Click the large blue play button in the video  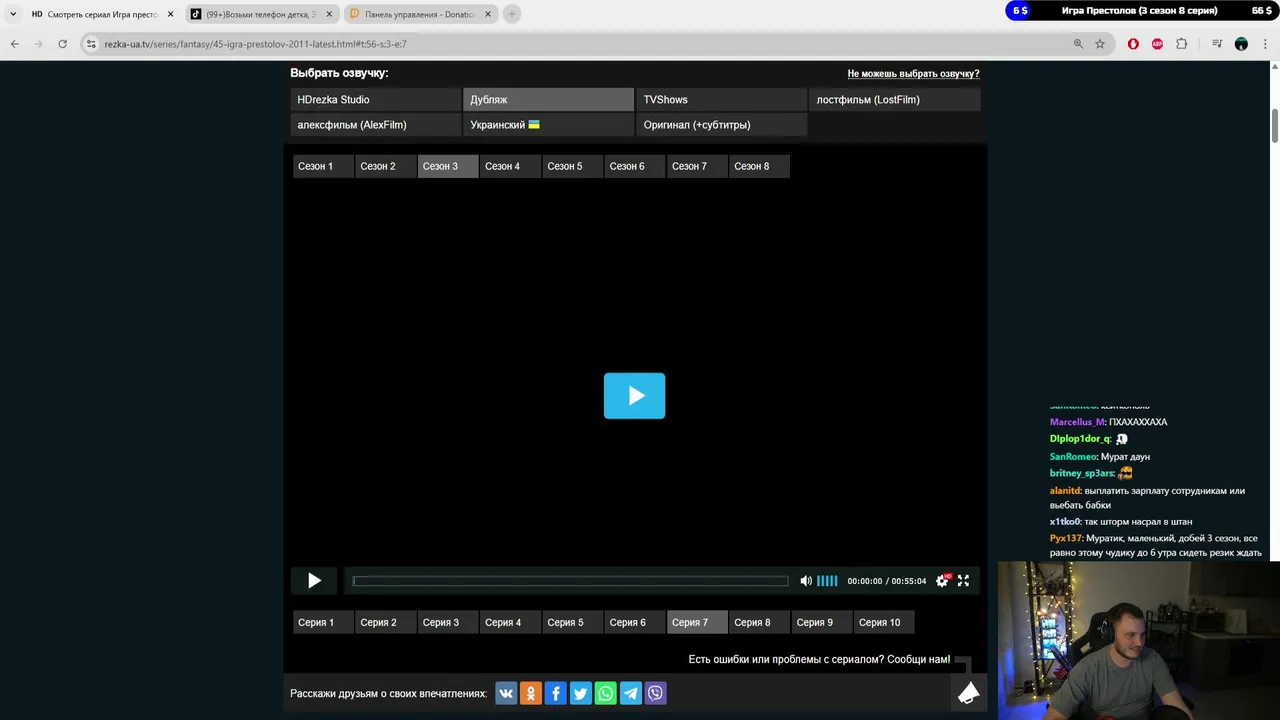point(634,396)
